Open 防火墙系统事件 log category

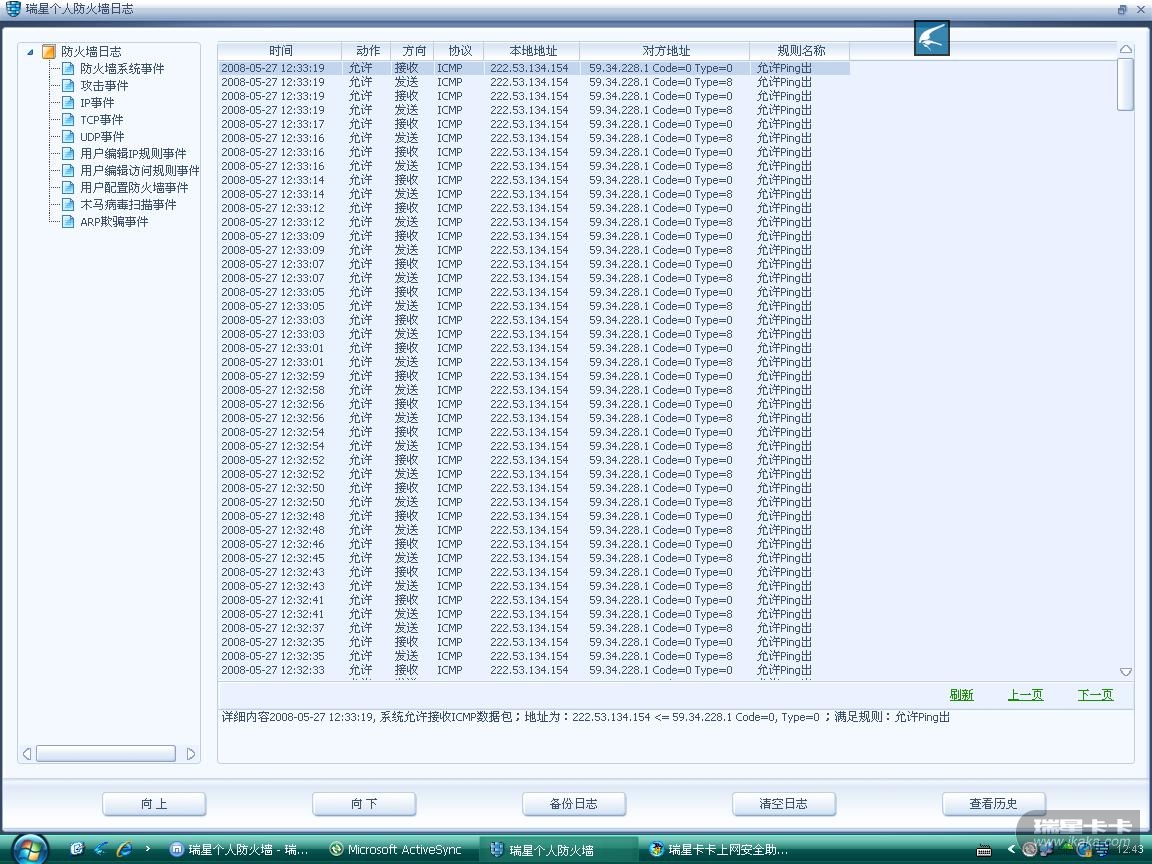122,68
